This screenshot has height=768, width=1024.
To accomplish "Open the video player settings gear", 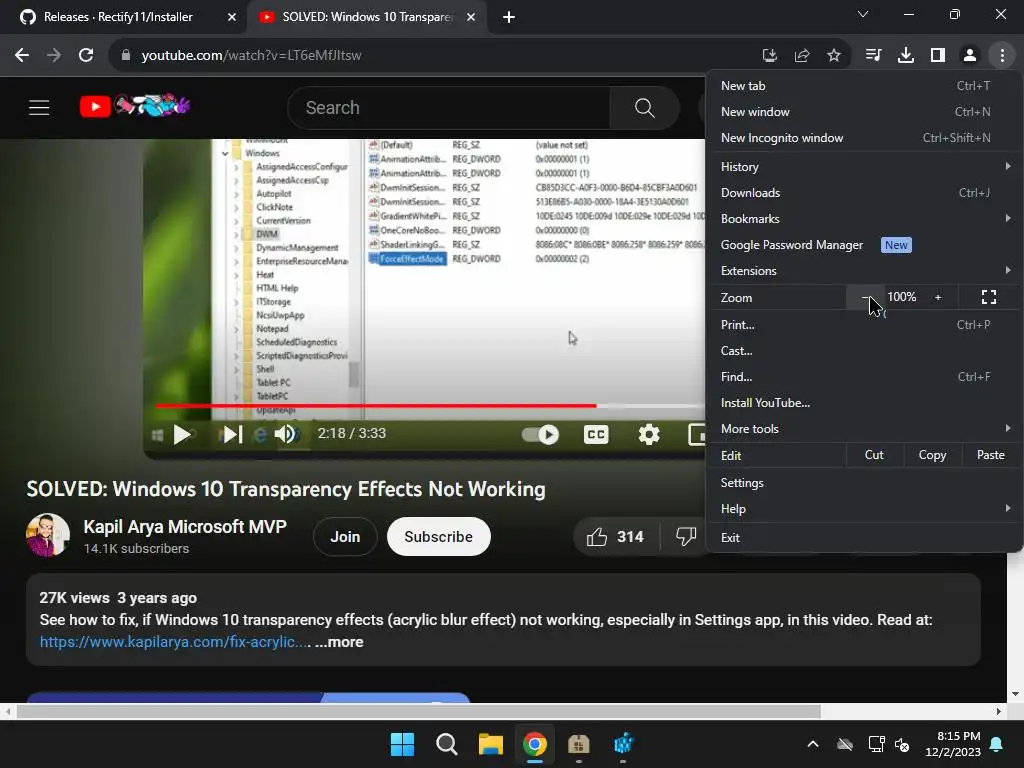I will point(648,434).
